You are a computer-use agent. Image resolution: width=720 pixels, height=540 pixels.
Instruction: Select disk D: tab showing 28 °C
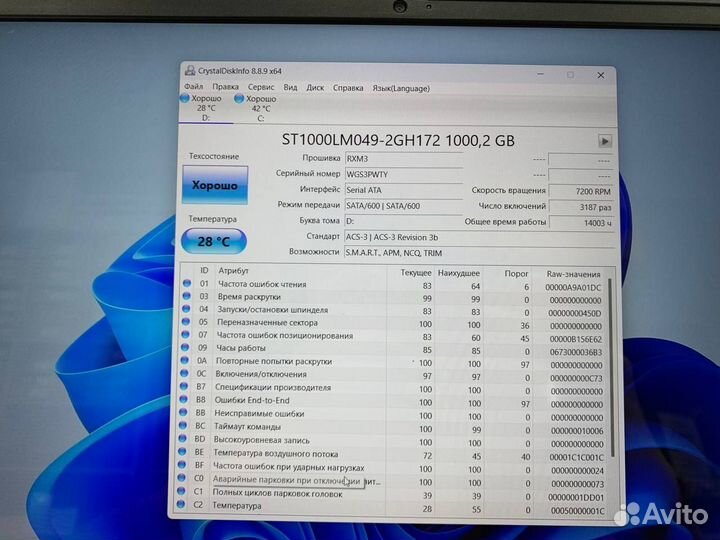tap(205, 108)
